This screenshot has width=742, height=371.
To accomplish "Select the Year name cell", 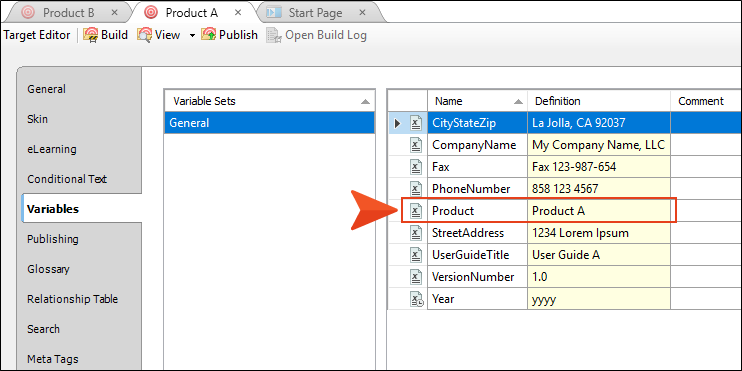I will pos(477,299).
